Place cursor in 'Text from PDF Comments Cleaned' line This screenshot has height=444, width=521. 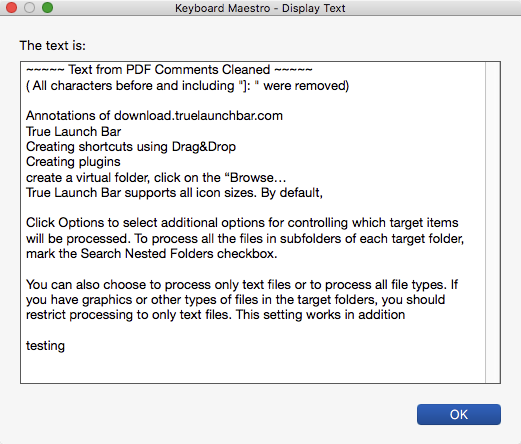tap(169, 70)
